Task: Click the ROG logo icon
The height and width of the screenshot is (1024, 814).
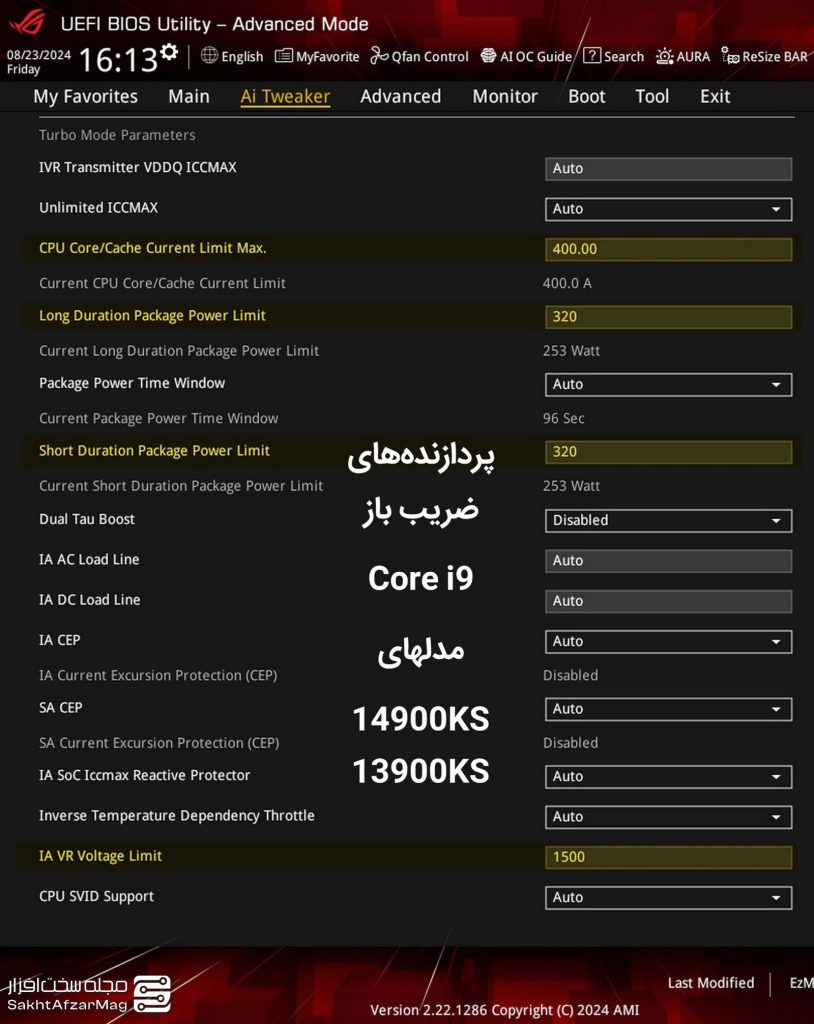Action: (27, 22)
